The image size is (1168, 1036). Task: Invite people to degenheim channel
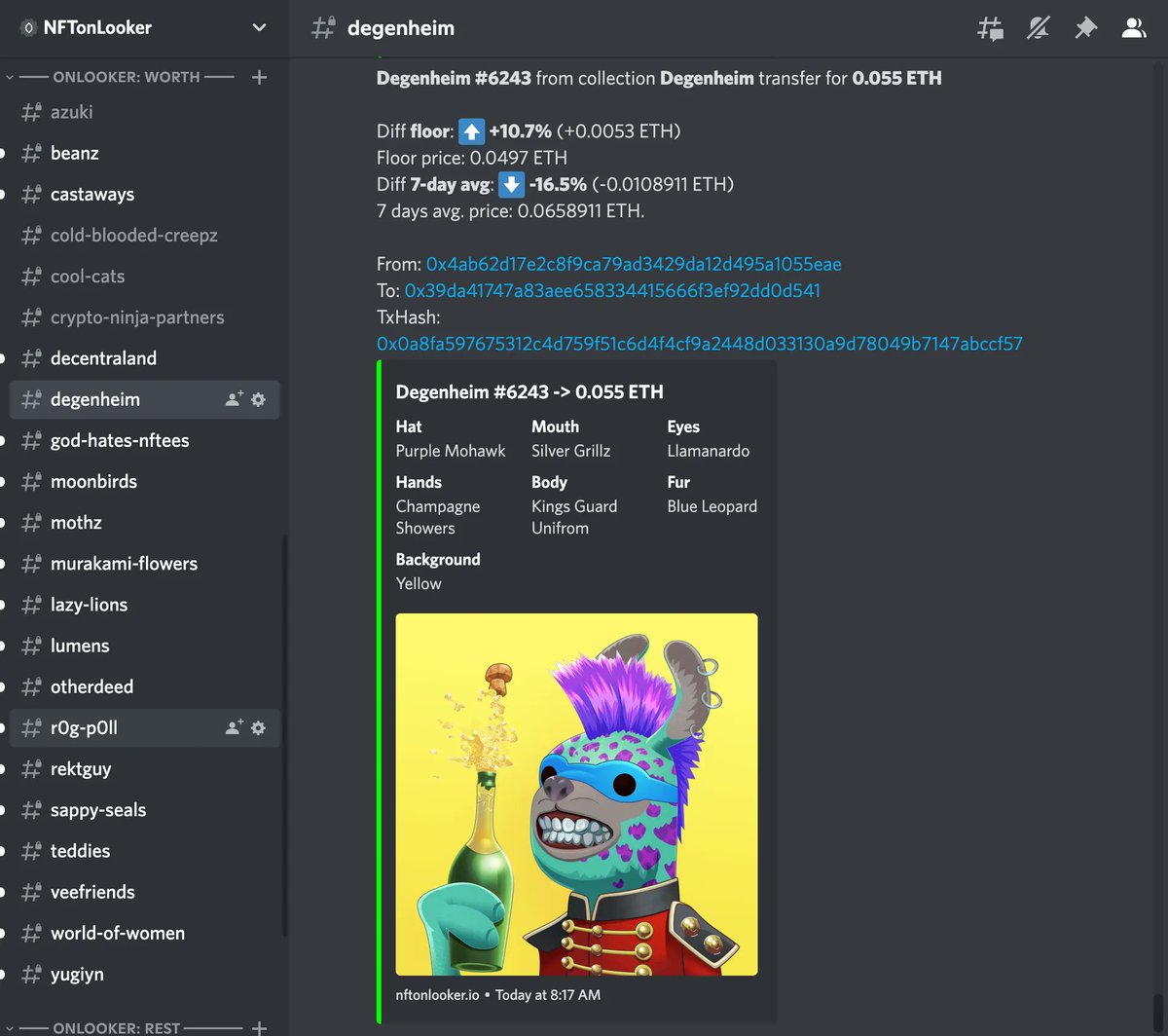234,399
